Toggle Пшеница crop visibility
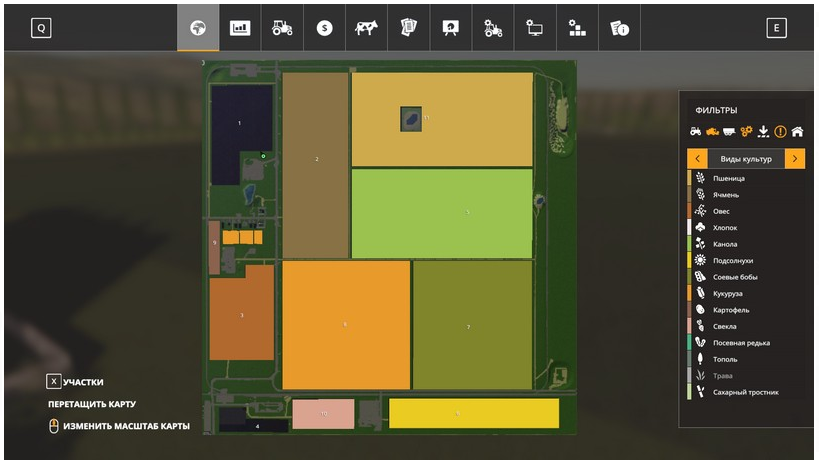 click(x=746, y=178)
